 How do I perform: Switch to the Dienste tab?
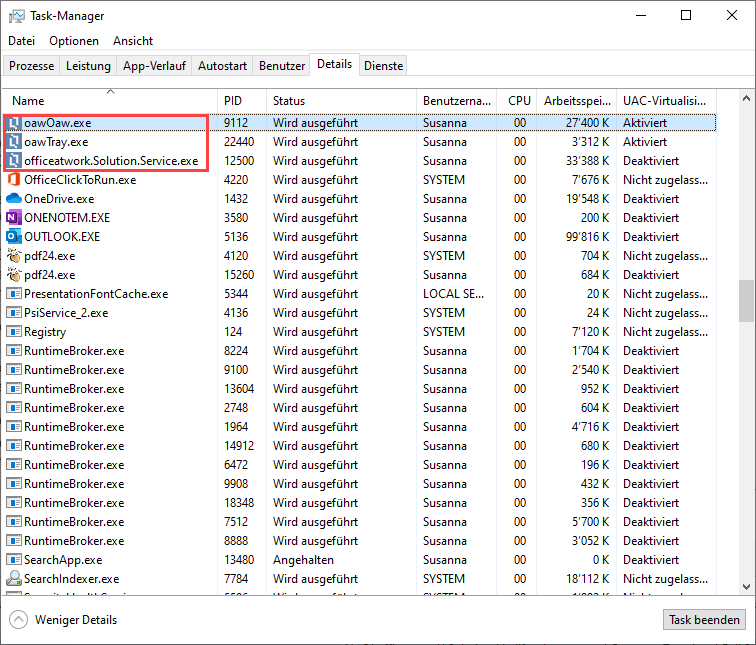(383, 66)
